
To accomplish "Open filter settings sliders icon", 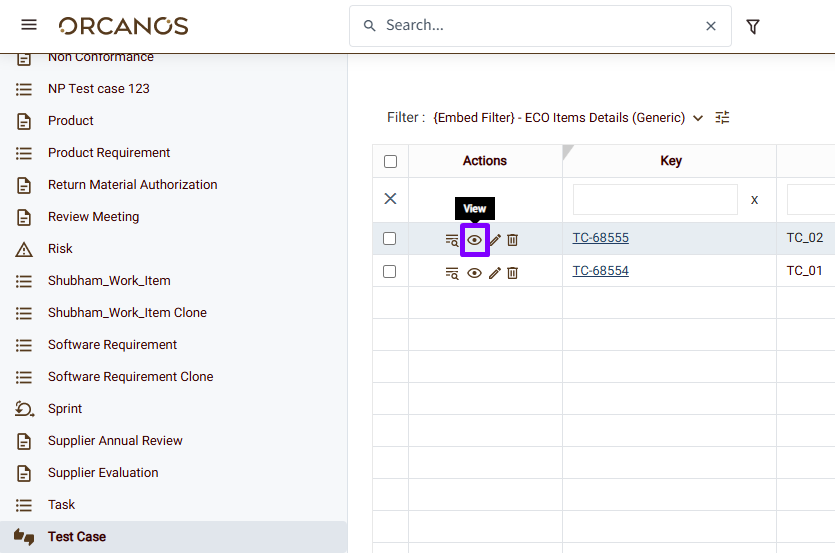I will coord(723,117).
